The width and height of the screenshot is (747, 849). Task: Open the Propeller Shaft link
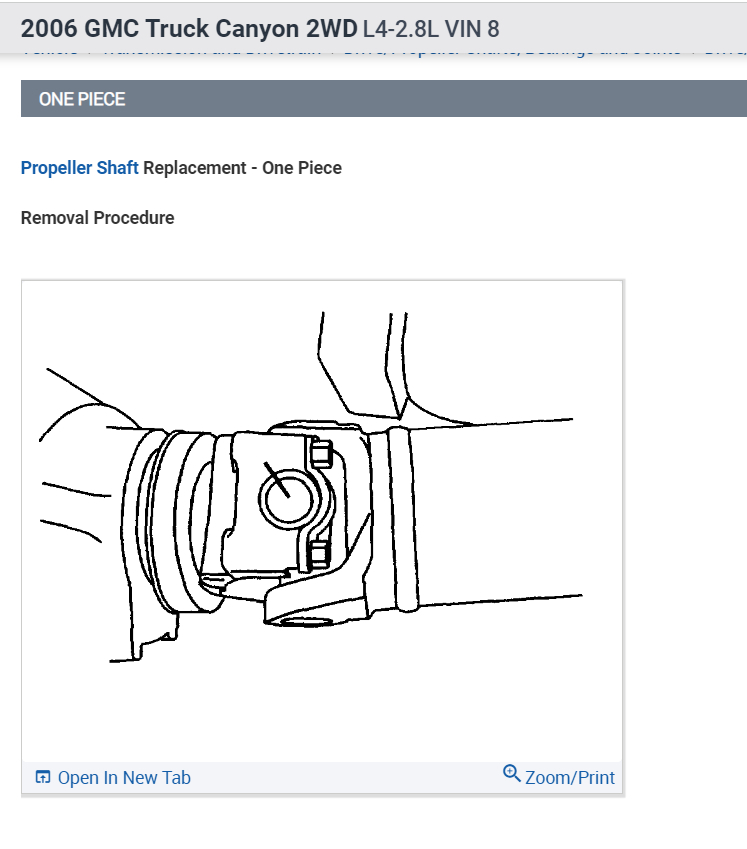coord(80,168)
